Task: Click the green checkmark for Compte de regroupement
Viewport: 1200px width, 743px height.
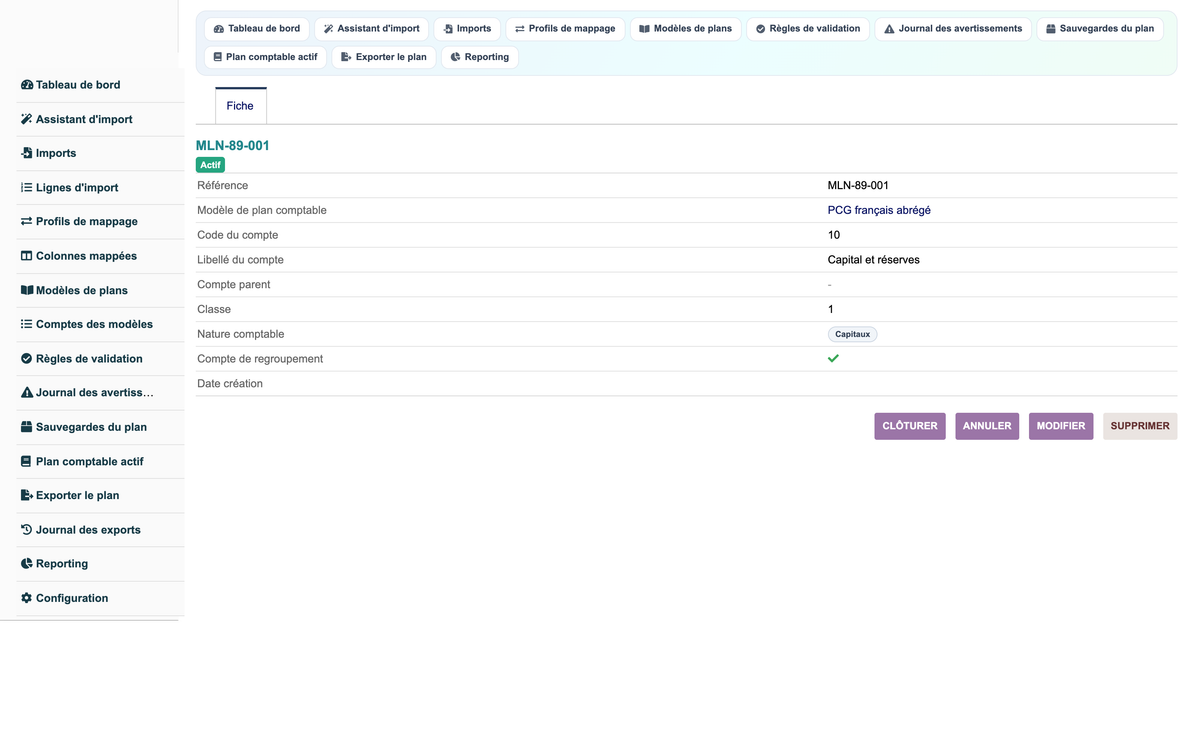Action: click(833, 358)
